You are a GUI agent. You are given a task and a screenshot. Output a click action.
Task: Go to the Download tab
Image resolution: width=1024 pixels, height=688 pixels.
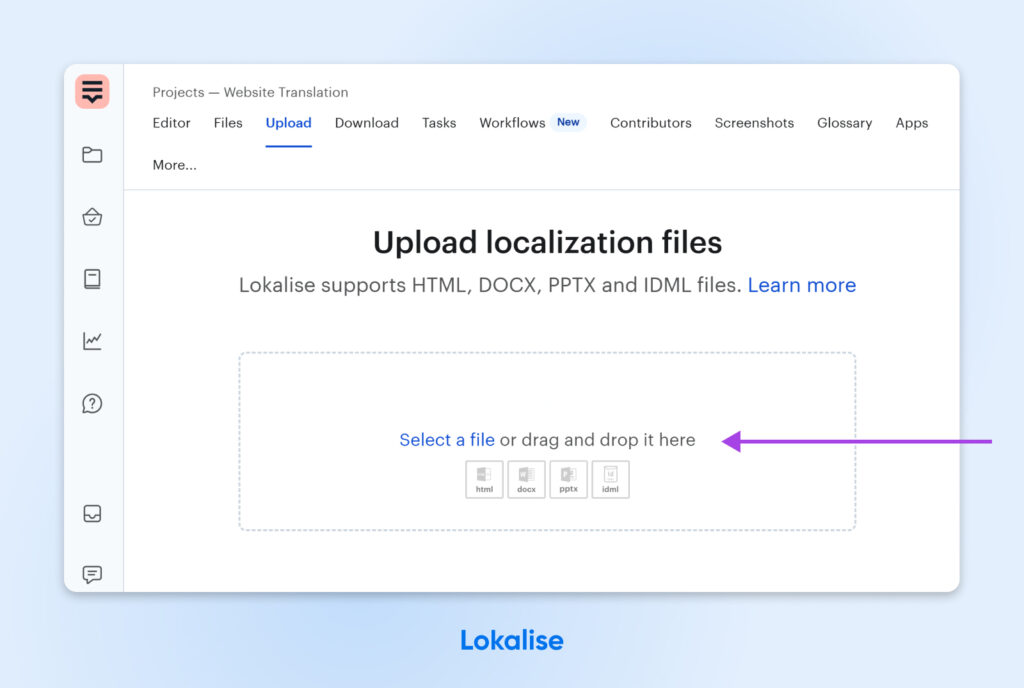pyautogui.click(x=366, y=123)
